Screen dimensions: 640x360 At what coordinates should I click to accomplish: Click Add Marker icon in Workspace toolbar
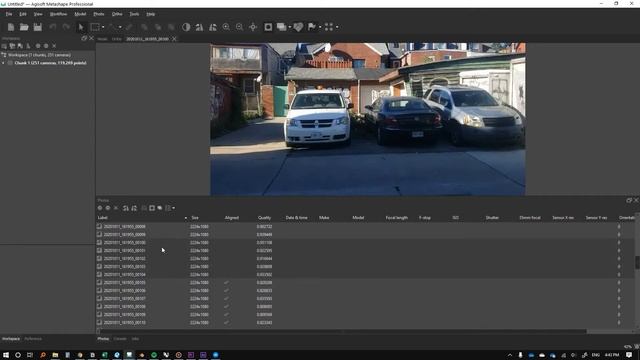(20, 46)
